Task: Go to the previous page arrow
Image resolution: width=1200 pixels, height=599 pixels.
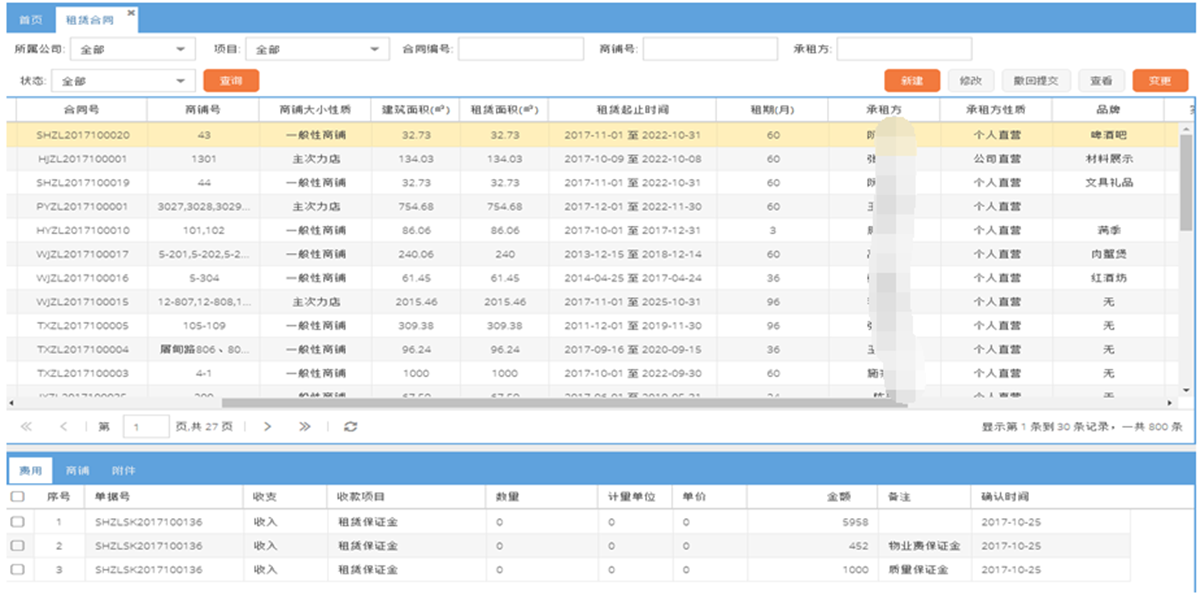Action: 64,427
